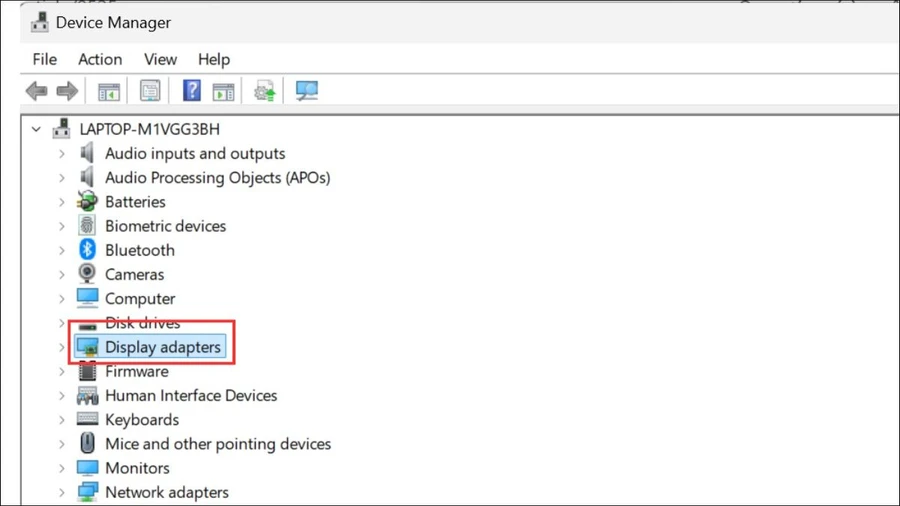Select the Biometric devices label

pyautogui.click(x=165, y=226)
